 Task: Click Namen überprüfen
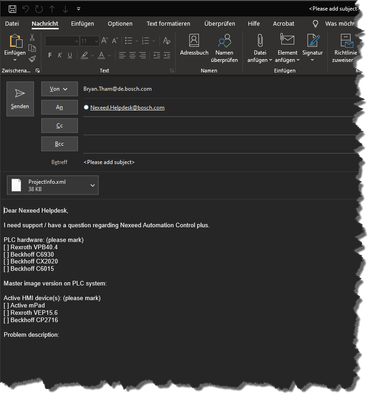(x=224, y=48)
